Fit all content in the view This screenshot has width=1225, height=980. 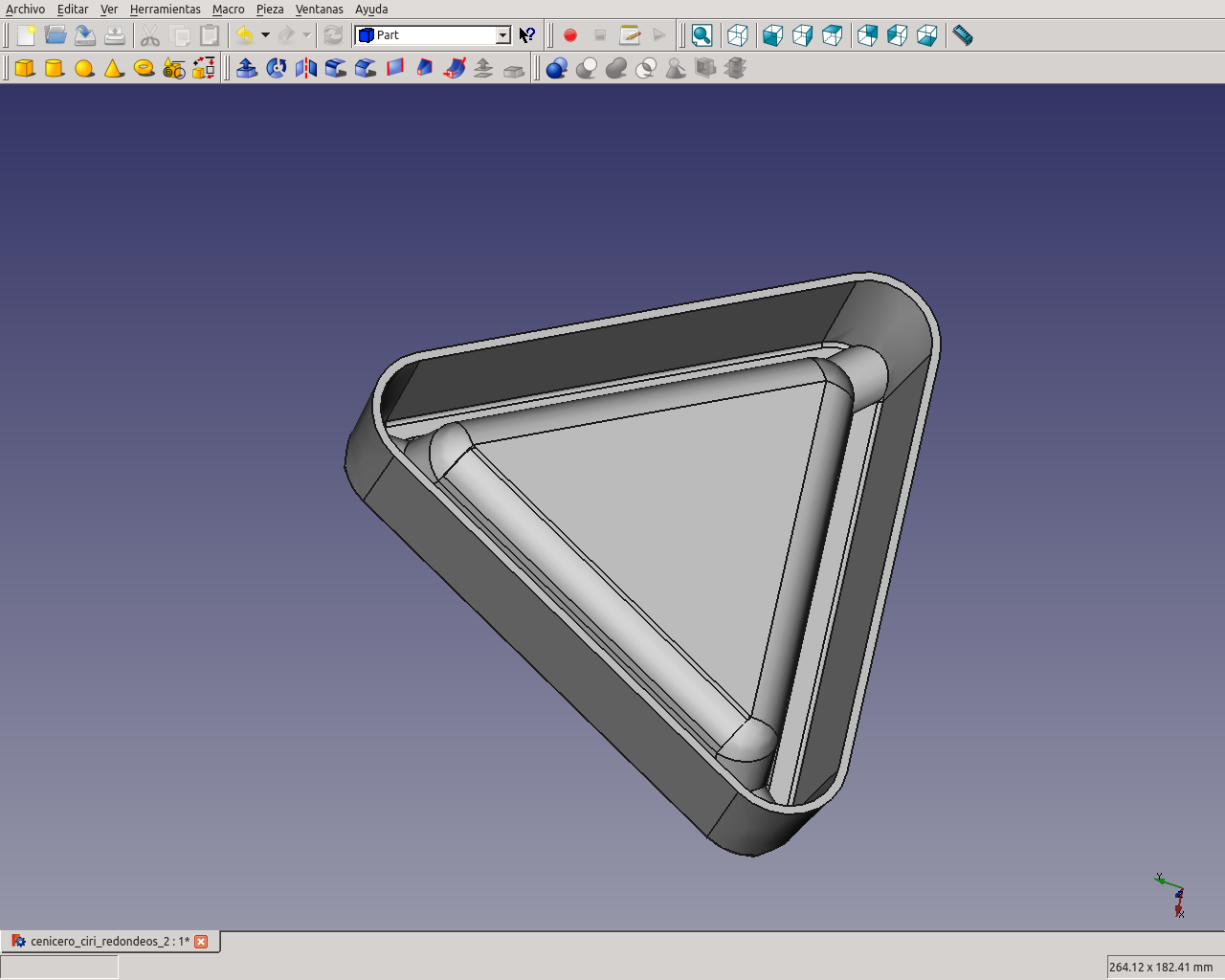click(702, 35)
